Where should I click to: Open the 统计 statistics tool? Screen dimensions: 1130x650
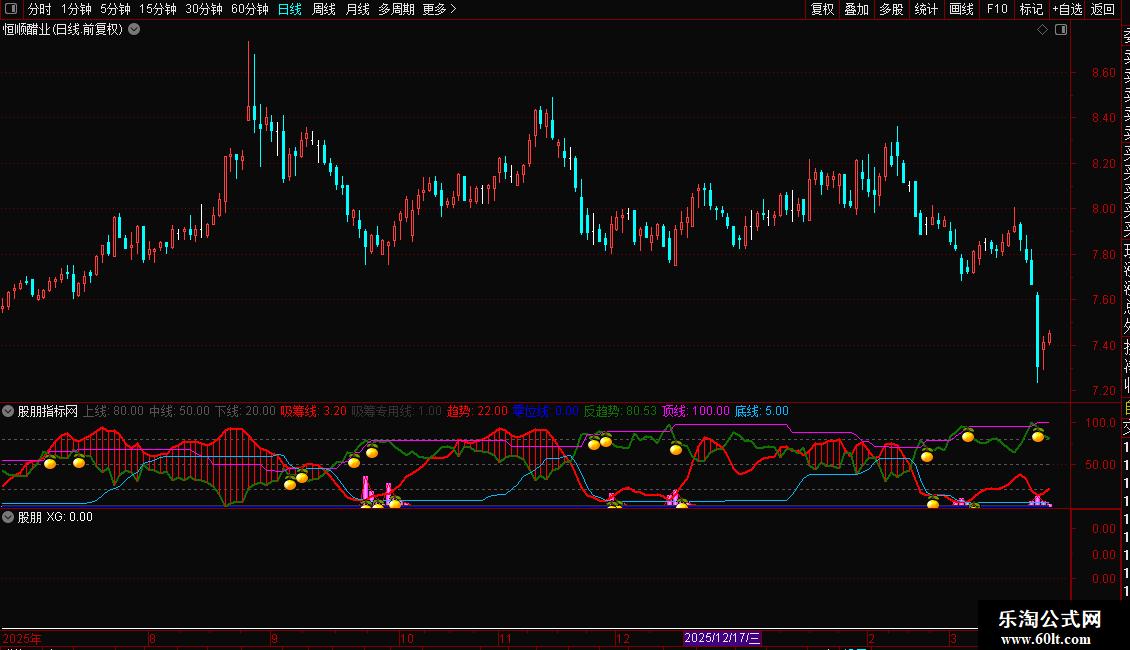click(x=926, y=9)
